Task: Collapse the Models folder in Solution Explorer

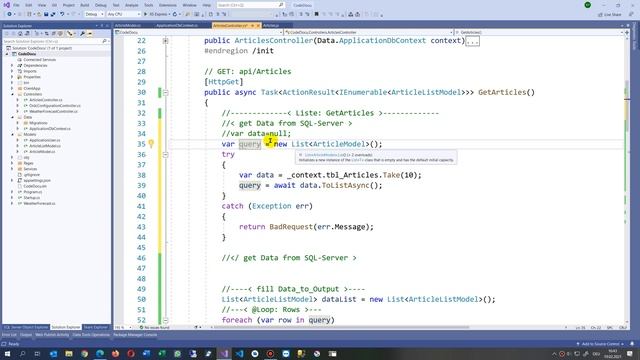Action: point(12,134)
